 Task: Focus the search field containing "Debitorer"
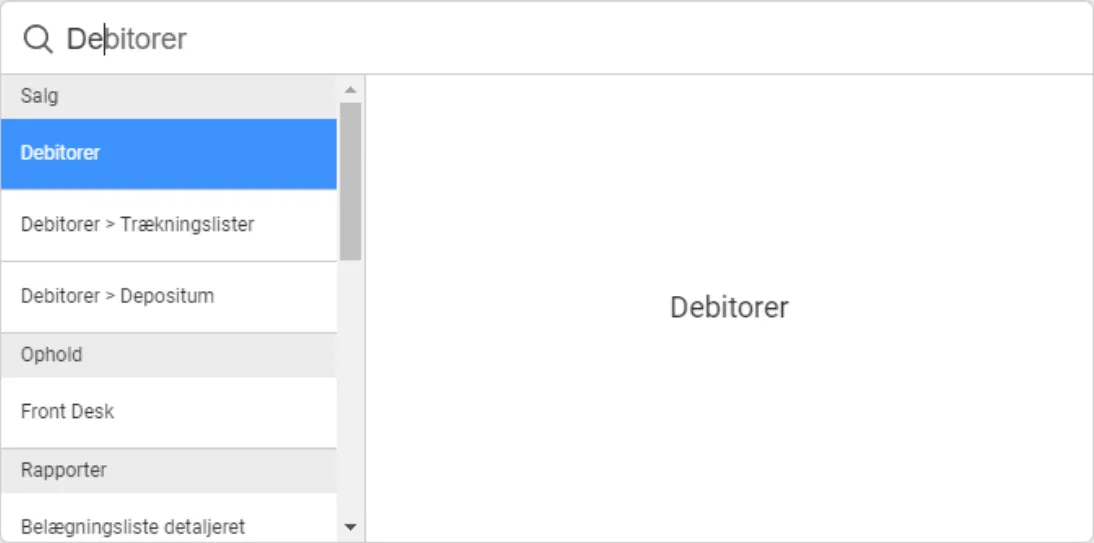coord(127,39)
